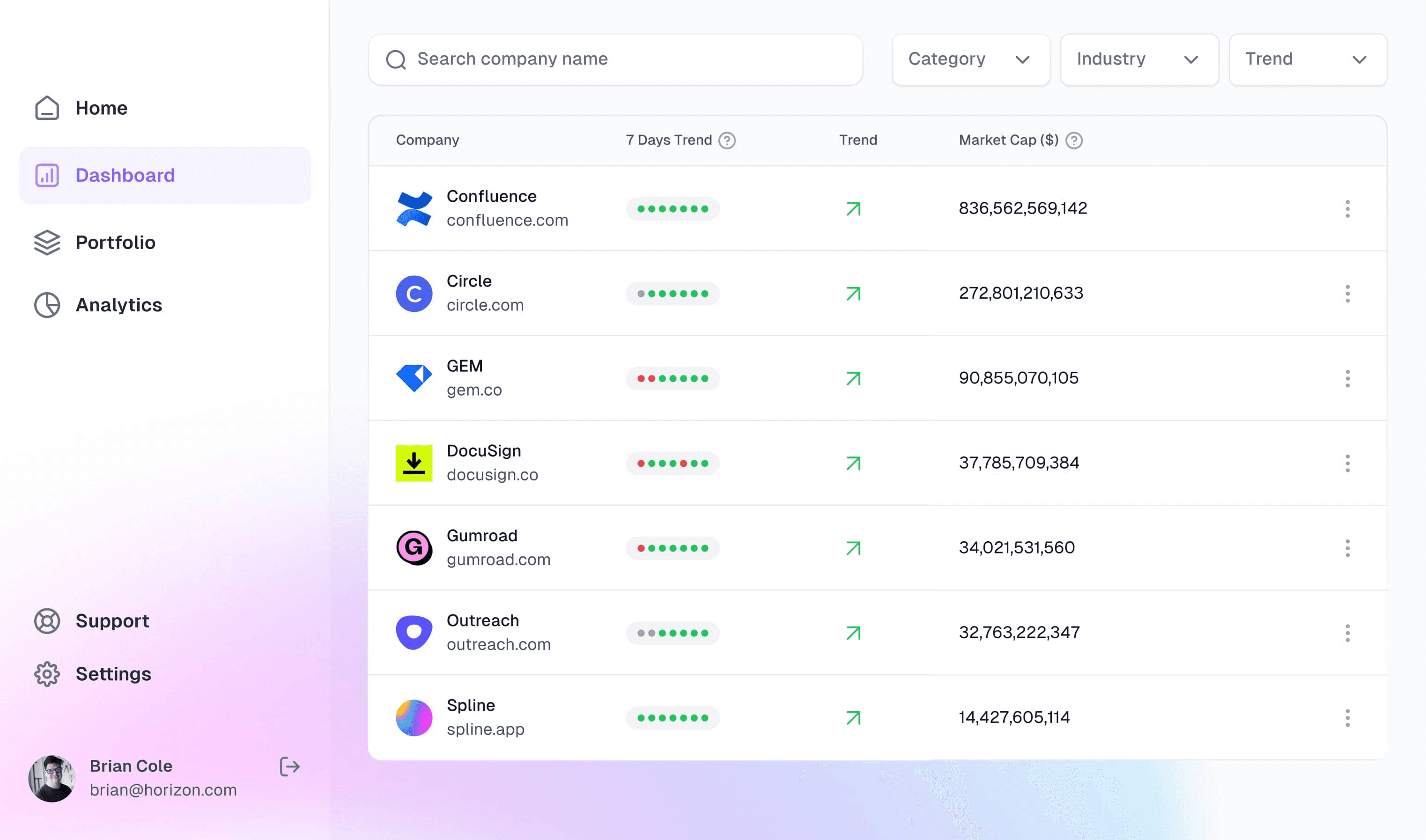Open more options for Outreach row

[x=1347, y=633]
